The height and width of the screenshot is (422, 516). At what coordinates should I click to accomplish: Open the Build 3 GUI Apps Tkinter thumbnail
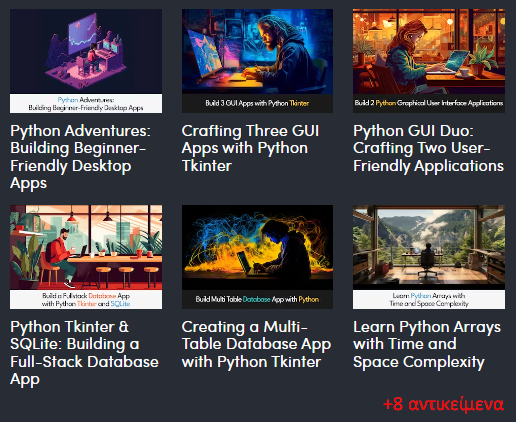pyautogui.click(x=257, y=61)
